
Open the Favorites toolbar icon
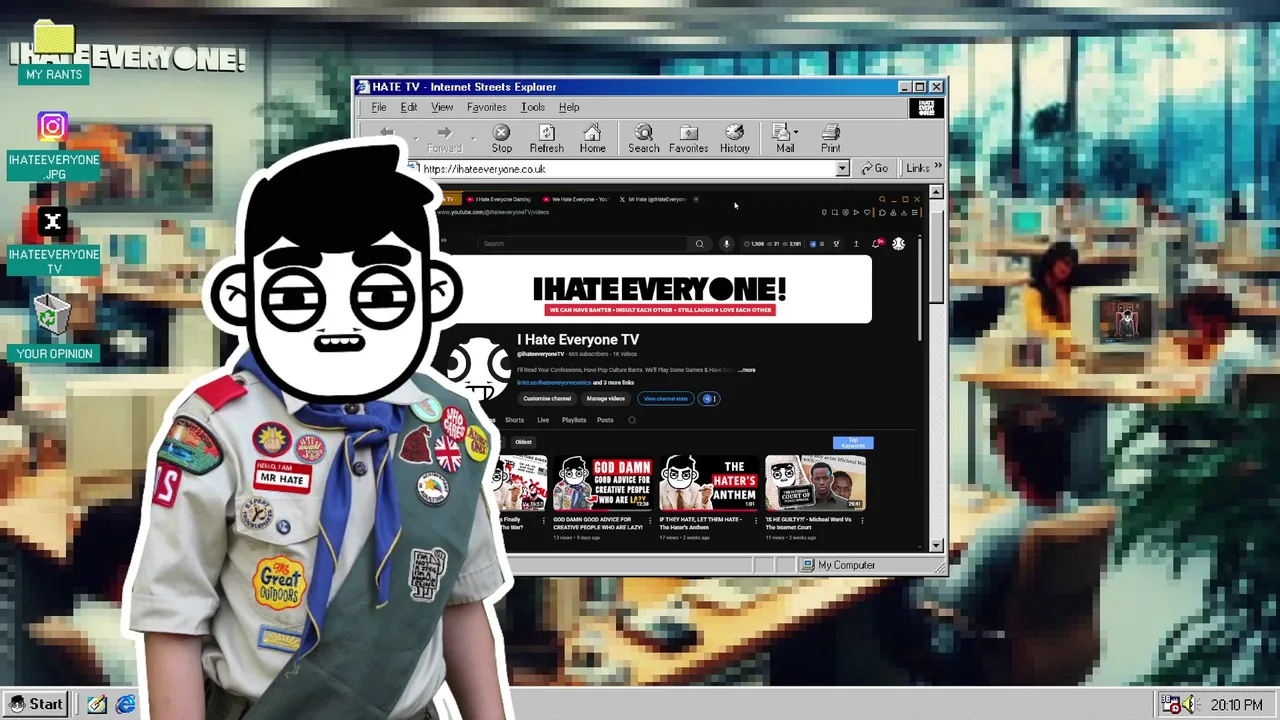click(688, 138)
